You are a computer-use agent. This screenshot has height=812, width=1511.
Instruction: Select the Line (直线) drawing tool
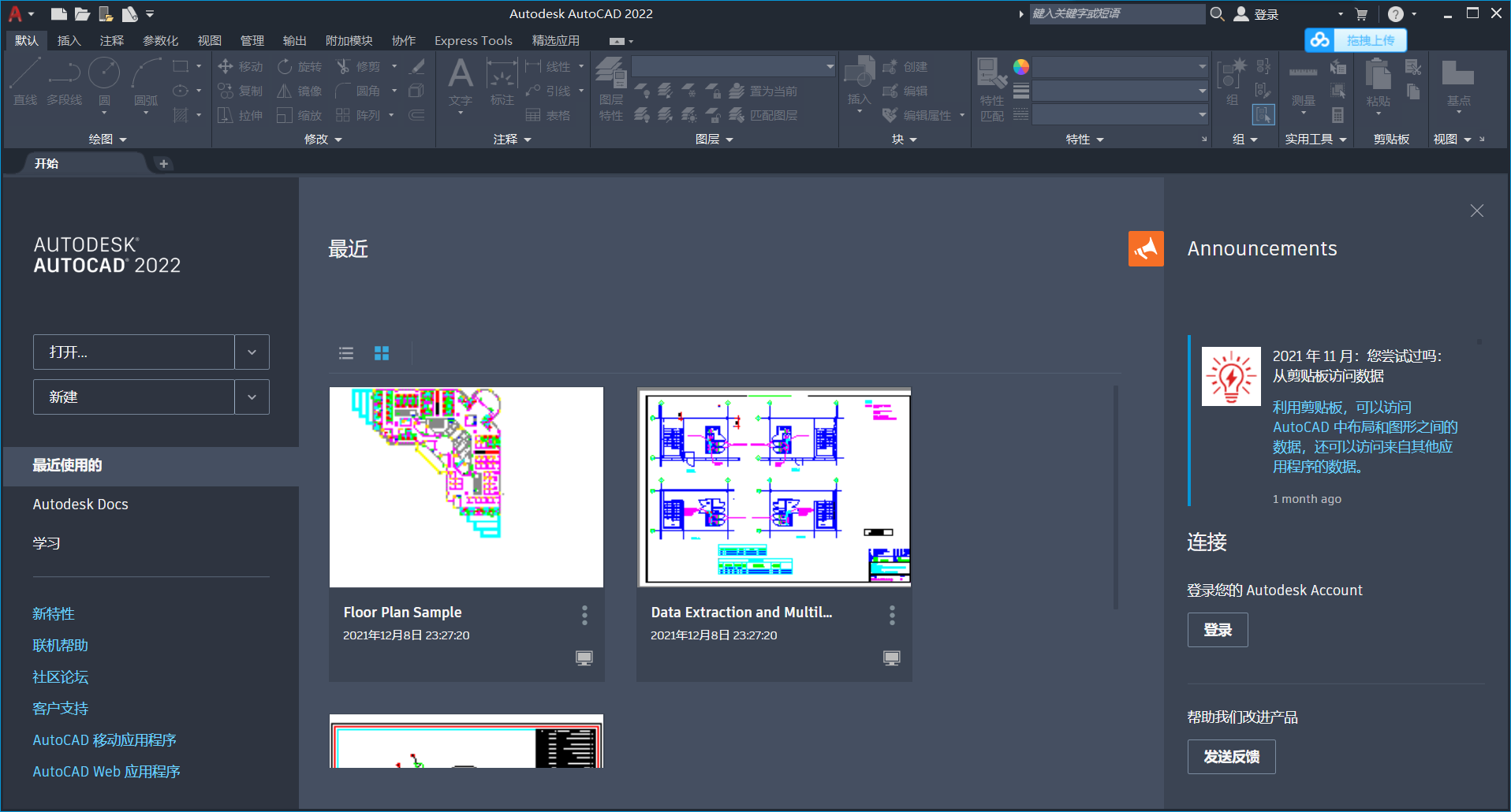tap(24, 81)
